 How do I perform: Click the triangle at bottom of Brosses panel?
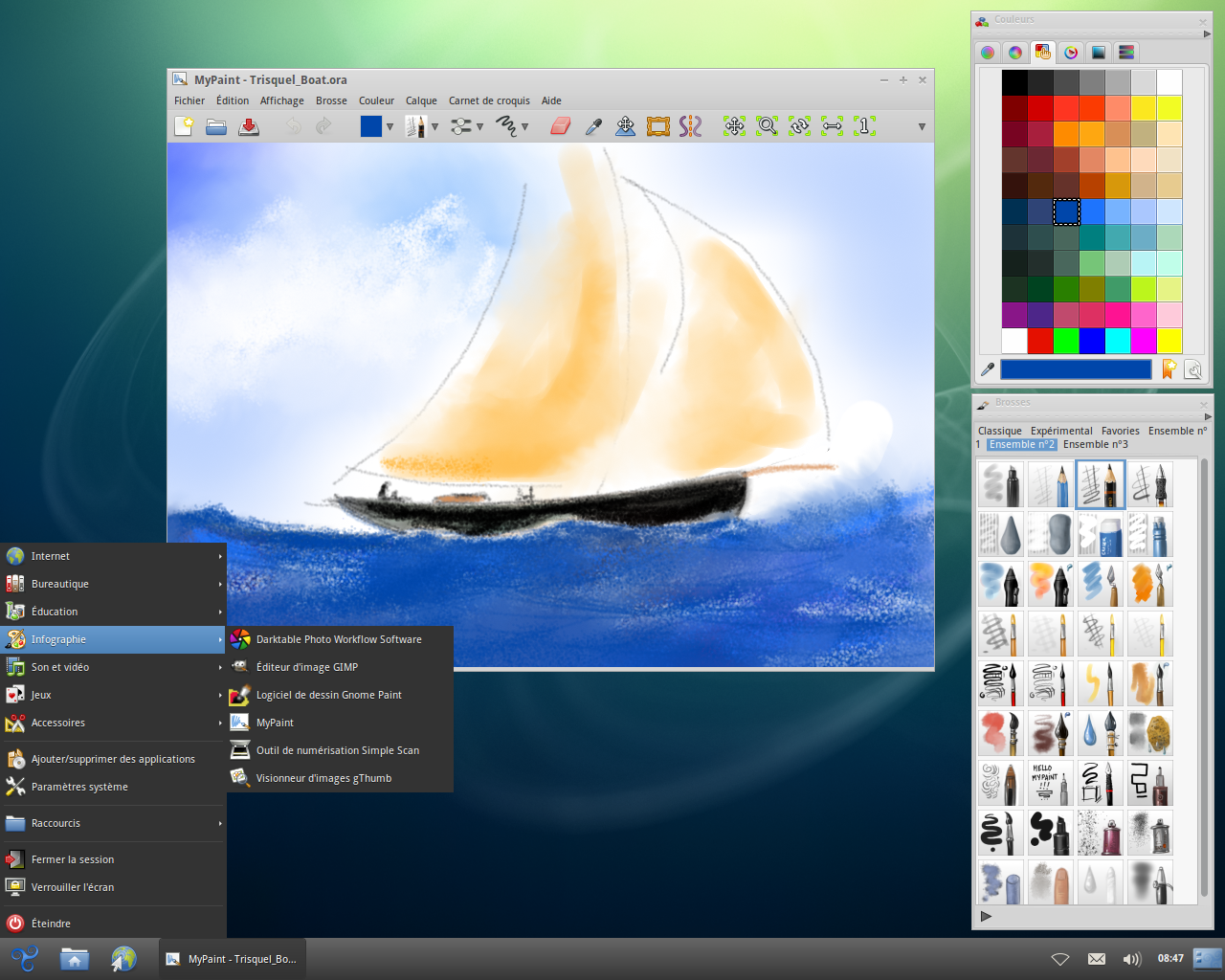986,916
